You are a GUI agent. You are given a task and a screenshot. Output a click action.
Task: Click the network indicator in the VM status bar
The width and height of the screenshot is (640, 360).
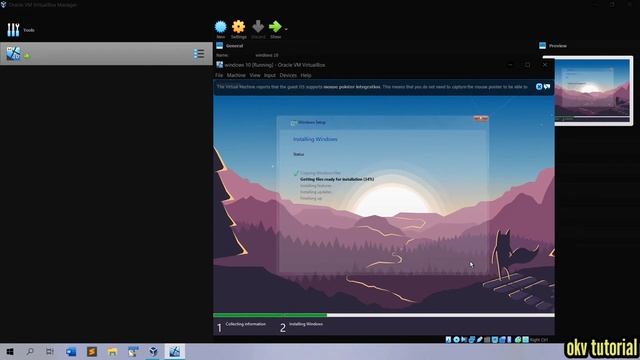tap(472, 340)
